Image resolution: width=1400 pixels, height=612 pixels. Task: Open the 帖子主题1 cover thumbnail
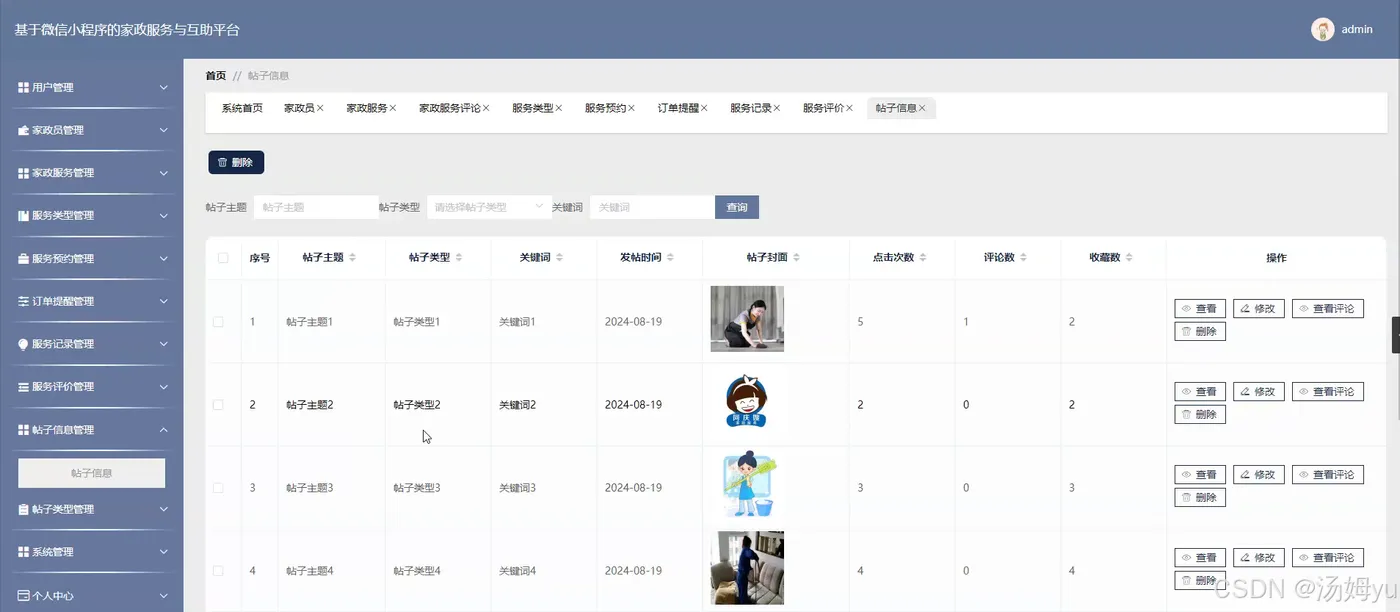pyautogui.click(x=747, y=319)
